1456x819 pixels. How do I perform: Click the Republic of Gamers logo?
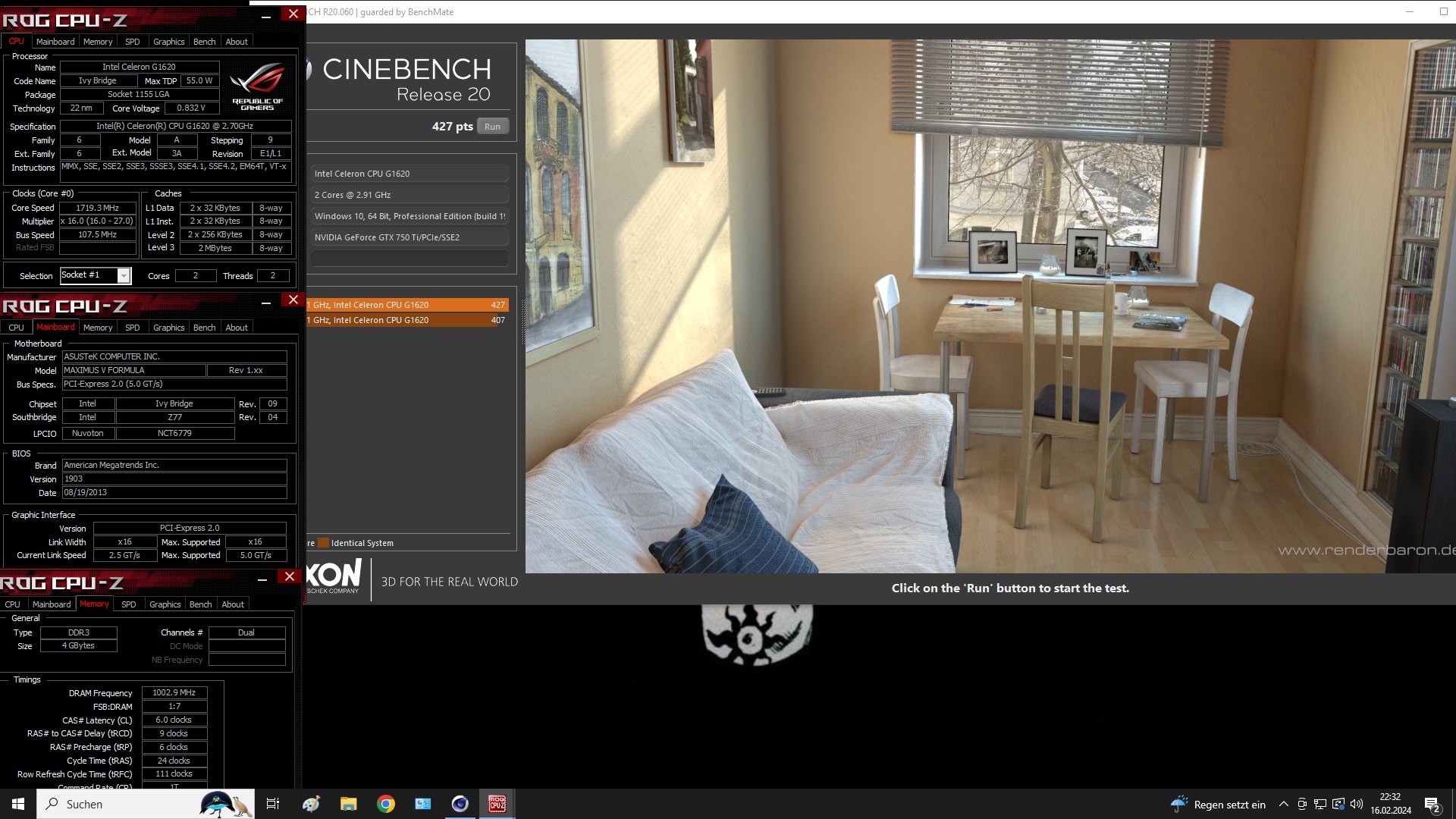[x=258, y=86]
